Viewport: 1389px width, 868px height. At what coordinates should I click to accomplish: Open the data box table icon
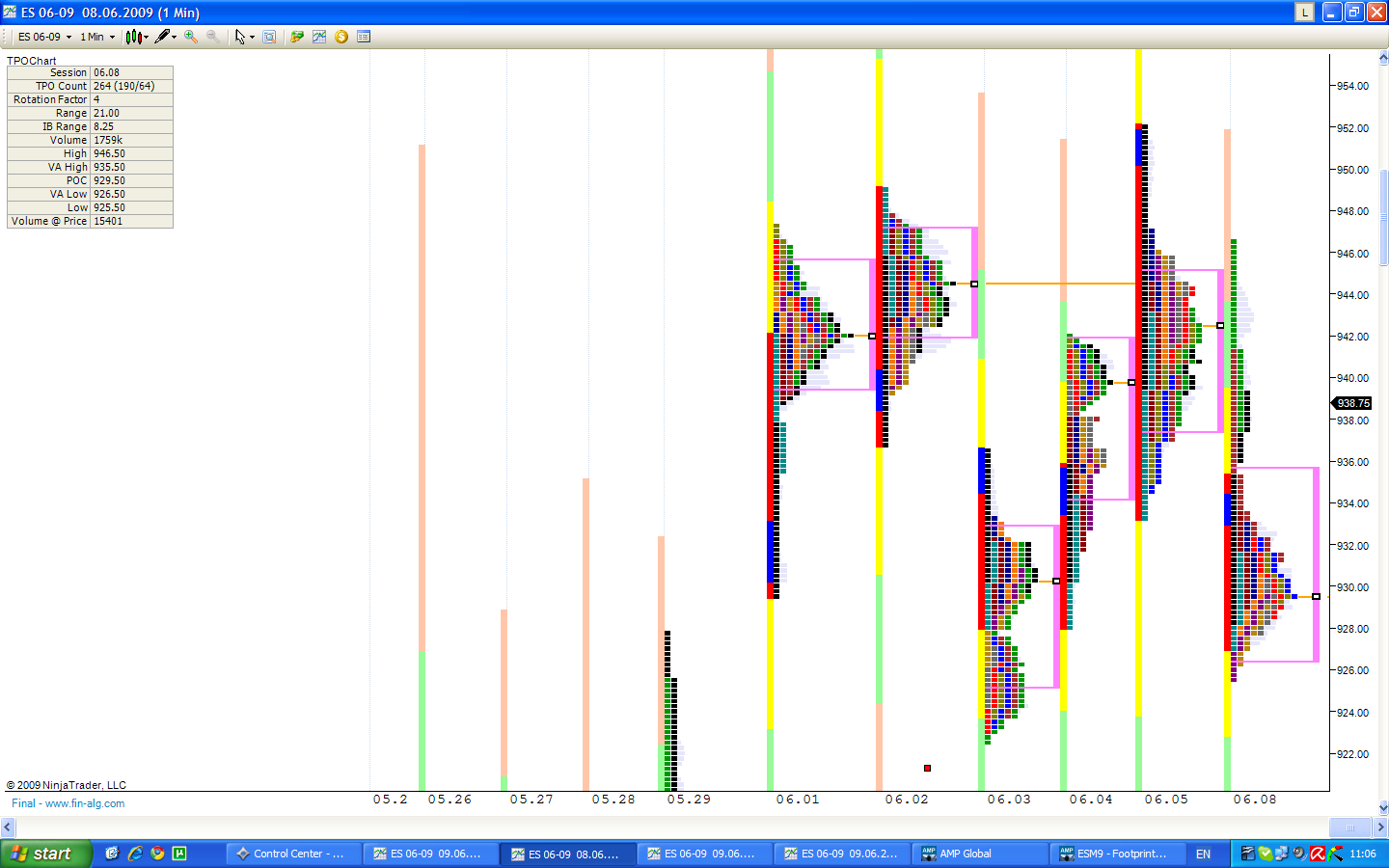point(364,37)
